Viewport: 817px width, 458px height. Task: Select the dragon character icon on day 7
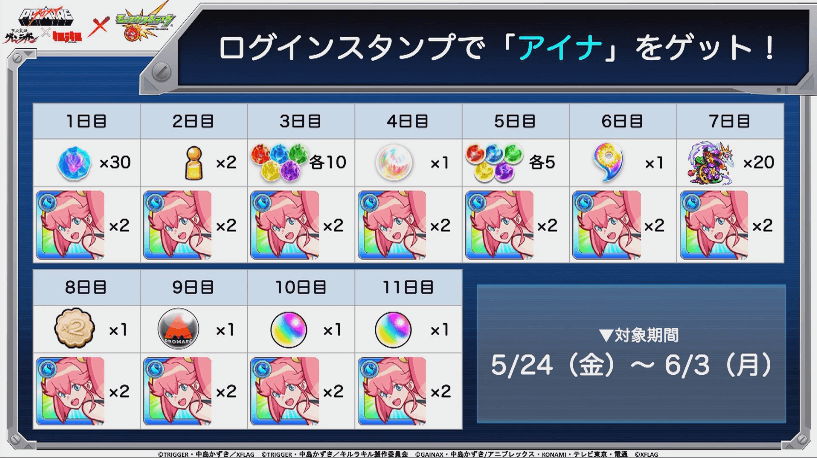(x=711, y=163)
